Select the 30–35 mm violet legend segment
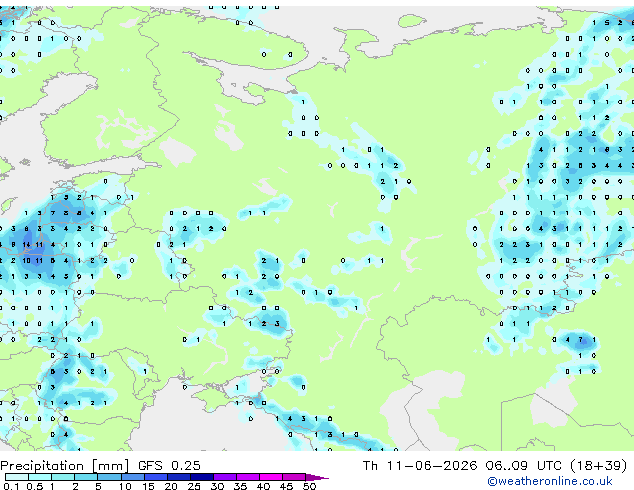 coord(224,477)
